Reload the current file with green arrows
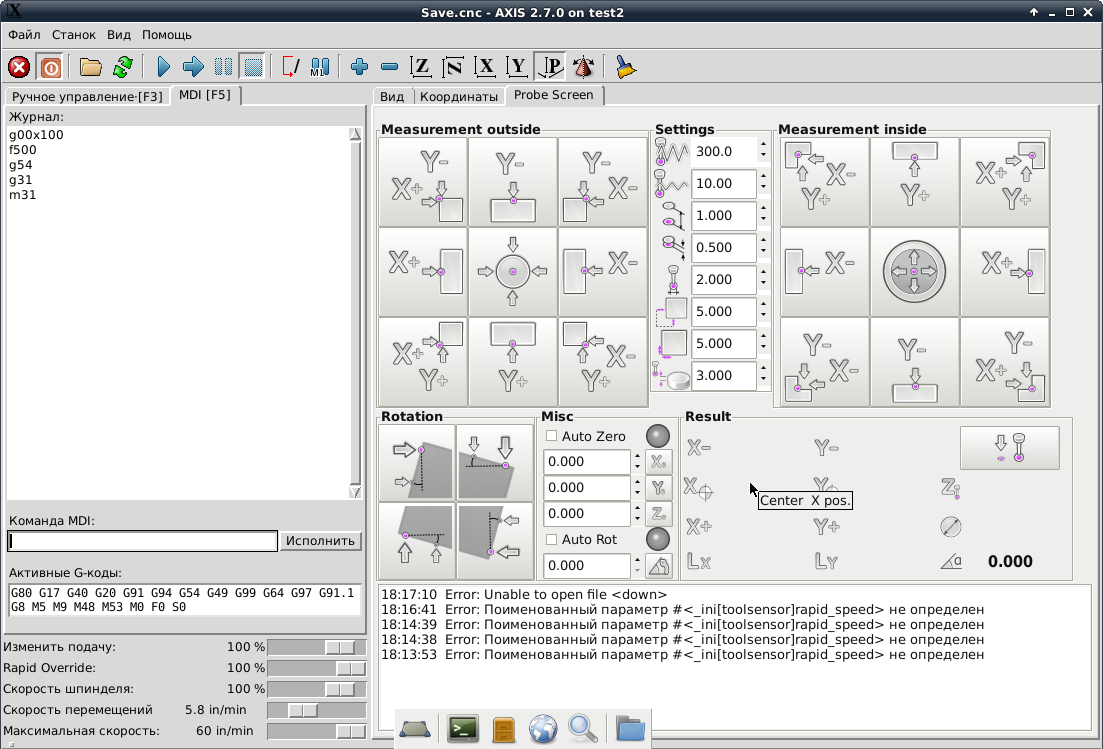Viewport: 1103px width, 749px height. coord(122,67)
